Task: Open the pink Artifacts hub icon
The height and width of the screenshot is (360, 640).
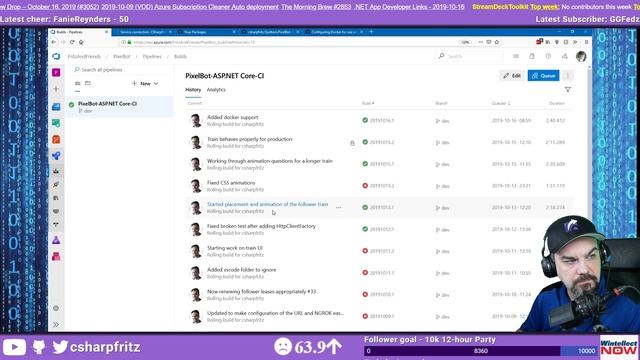Action: [56, 256]
